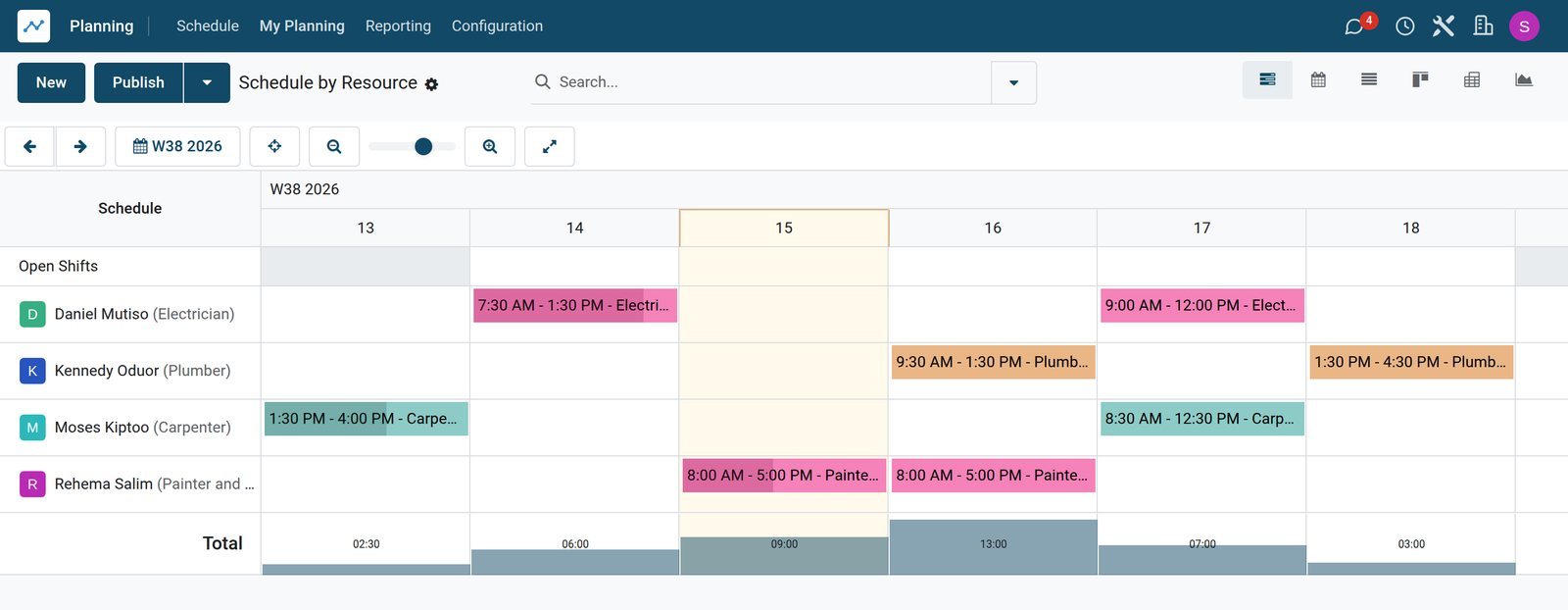This screenshot has height=610, width=1568.
Task: Click Rehema Salim's avatar
Action: (32, 484)
